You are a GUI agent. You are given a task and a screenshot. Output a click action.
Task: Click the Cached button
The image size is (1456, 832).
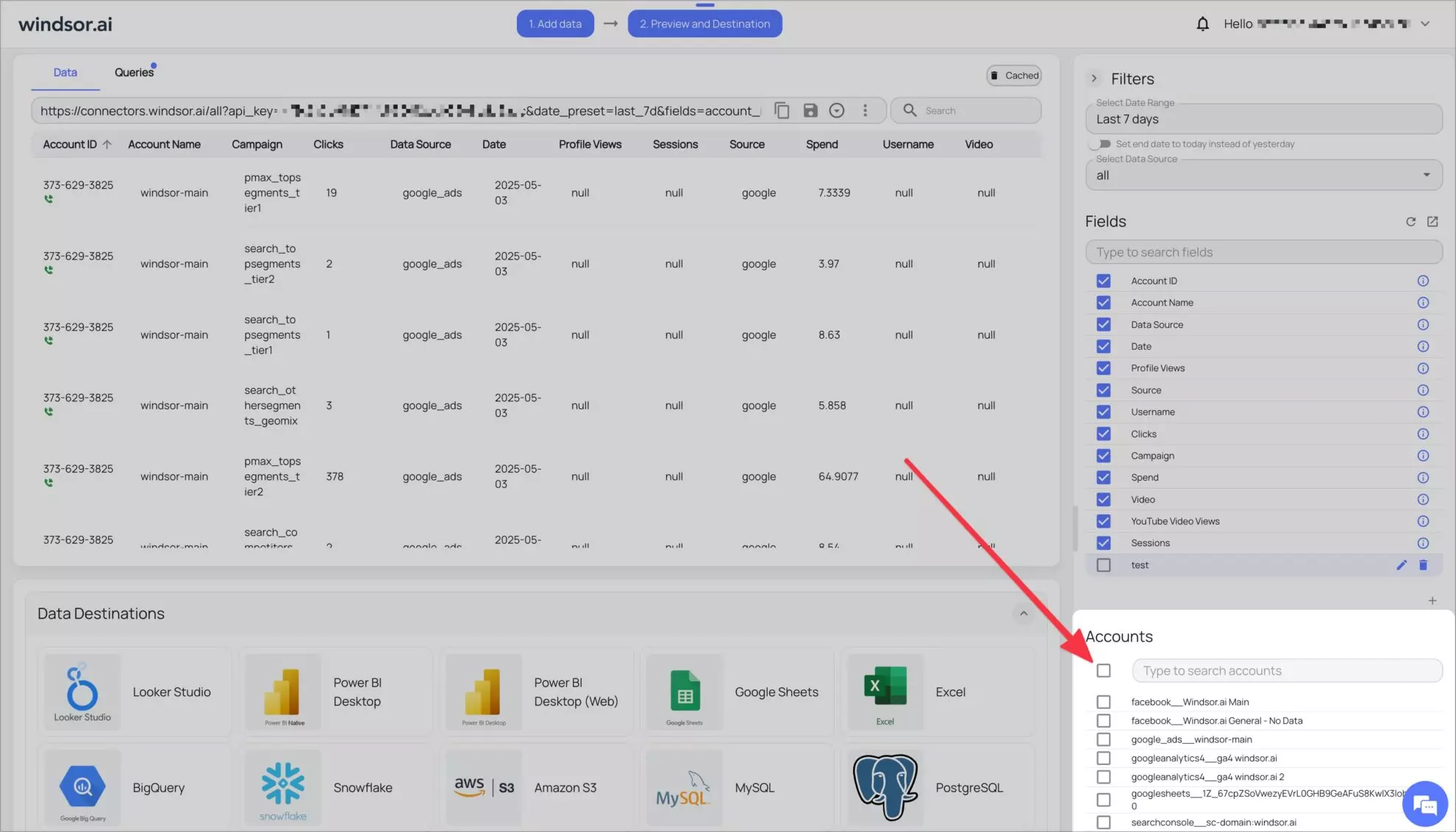coord(1014,76)
